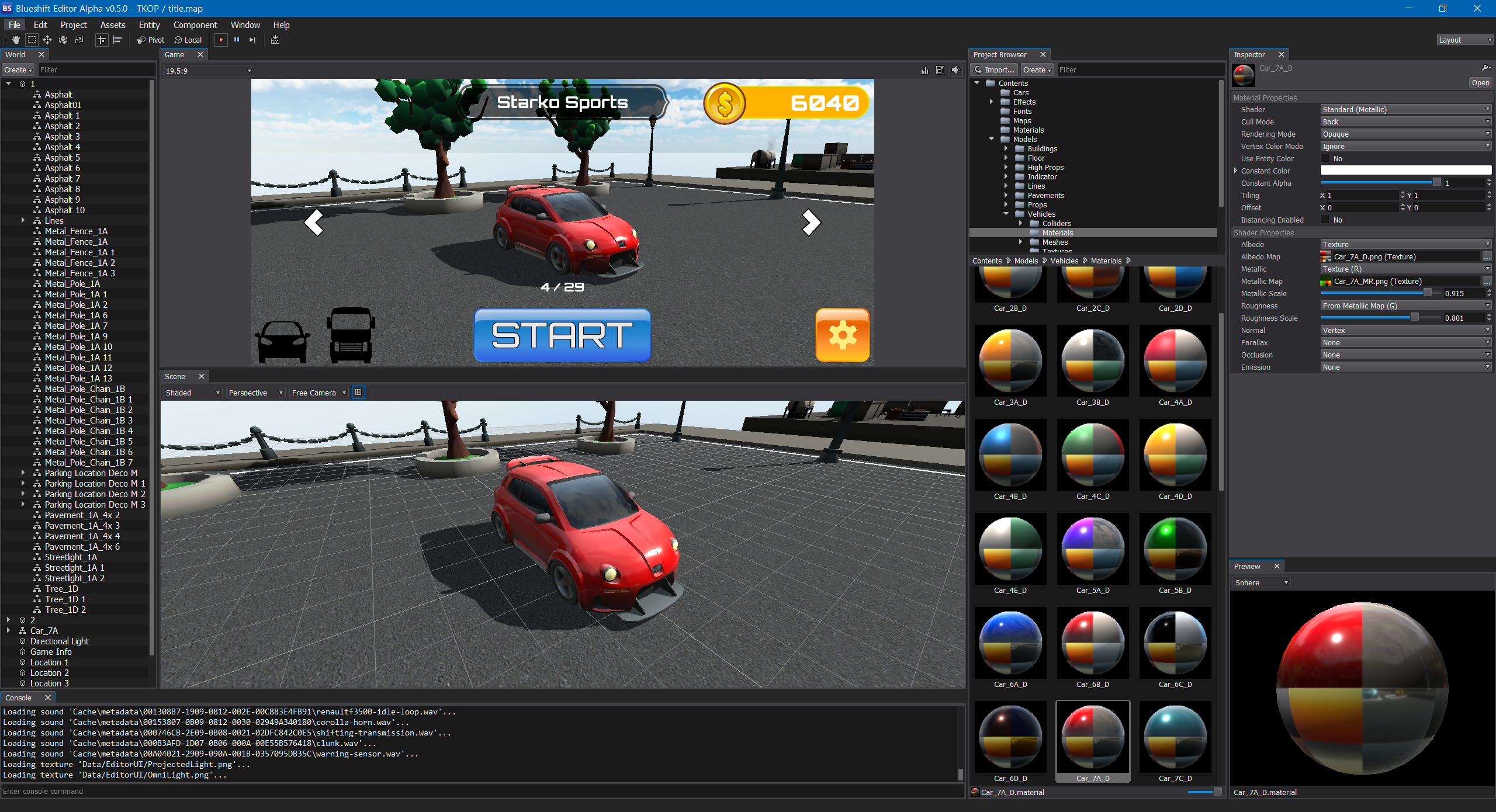Viewport: 1496px width, 812px height.
Task: Toggle game view audio speaker
Action: tap(955, 70)
